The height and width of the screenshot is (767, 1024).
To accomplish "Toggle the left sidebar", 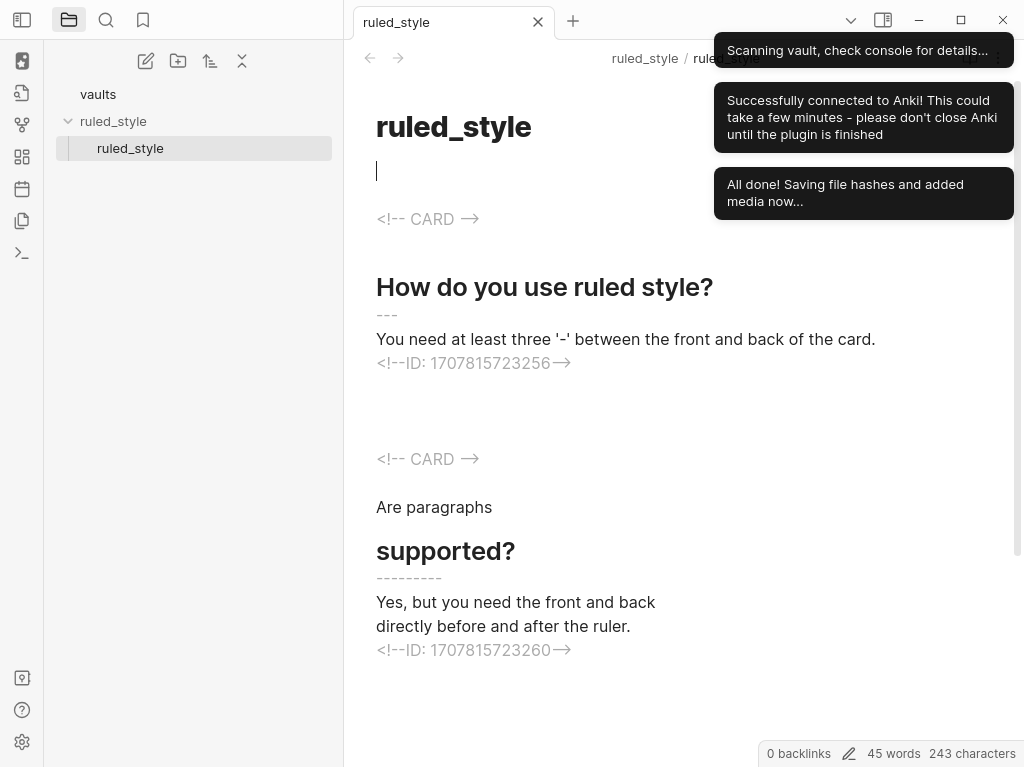I will point(22,20).
